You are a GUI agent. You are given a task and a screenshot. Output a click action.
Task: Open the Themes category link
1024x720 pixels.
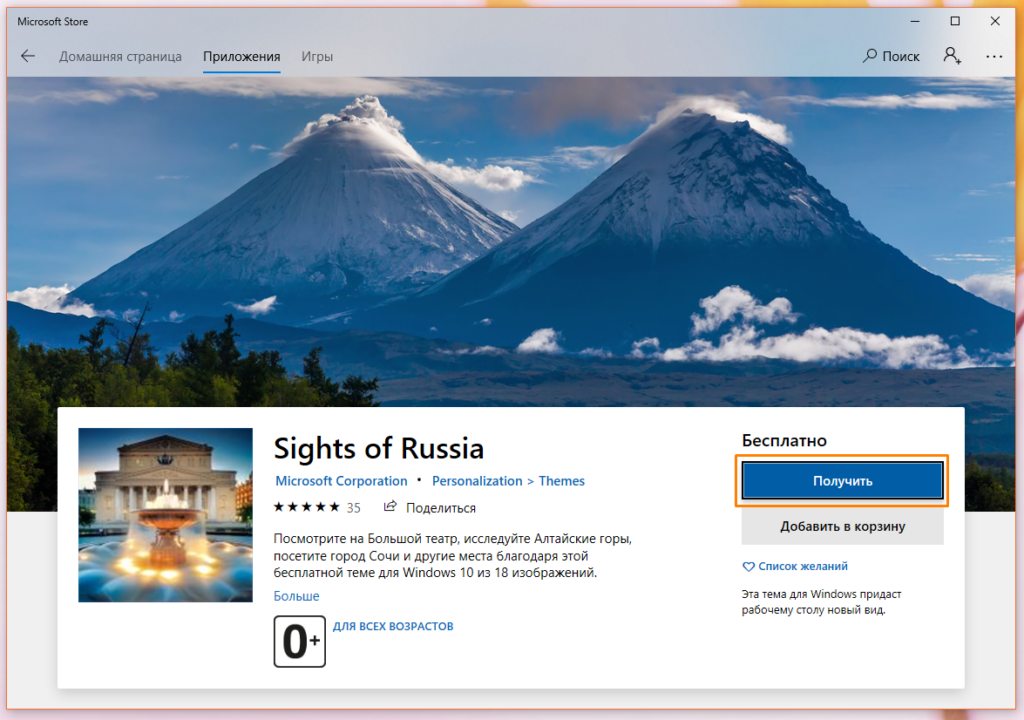(x=562, y=481)
